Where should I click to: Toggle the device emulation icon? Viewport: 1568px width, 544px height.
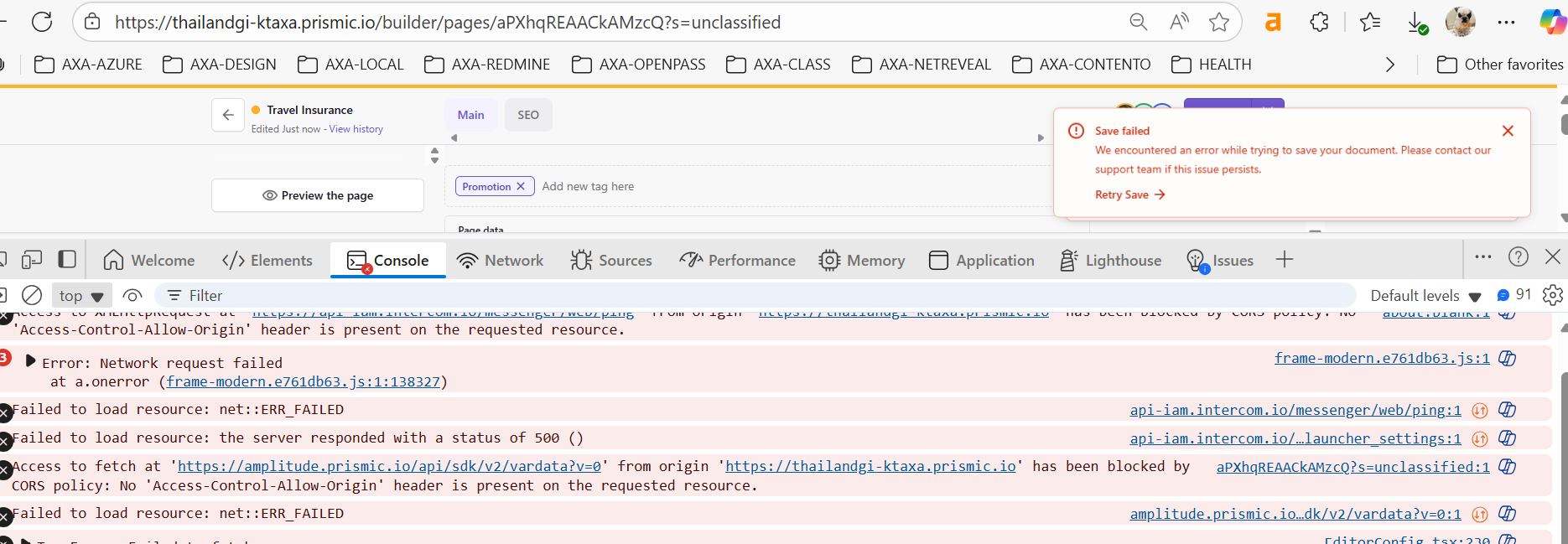click(32, 260)
